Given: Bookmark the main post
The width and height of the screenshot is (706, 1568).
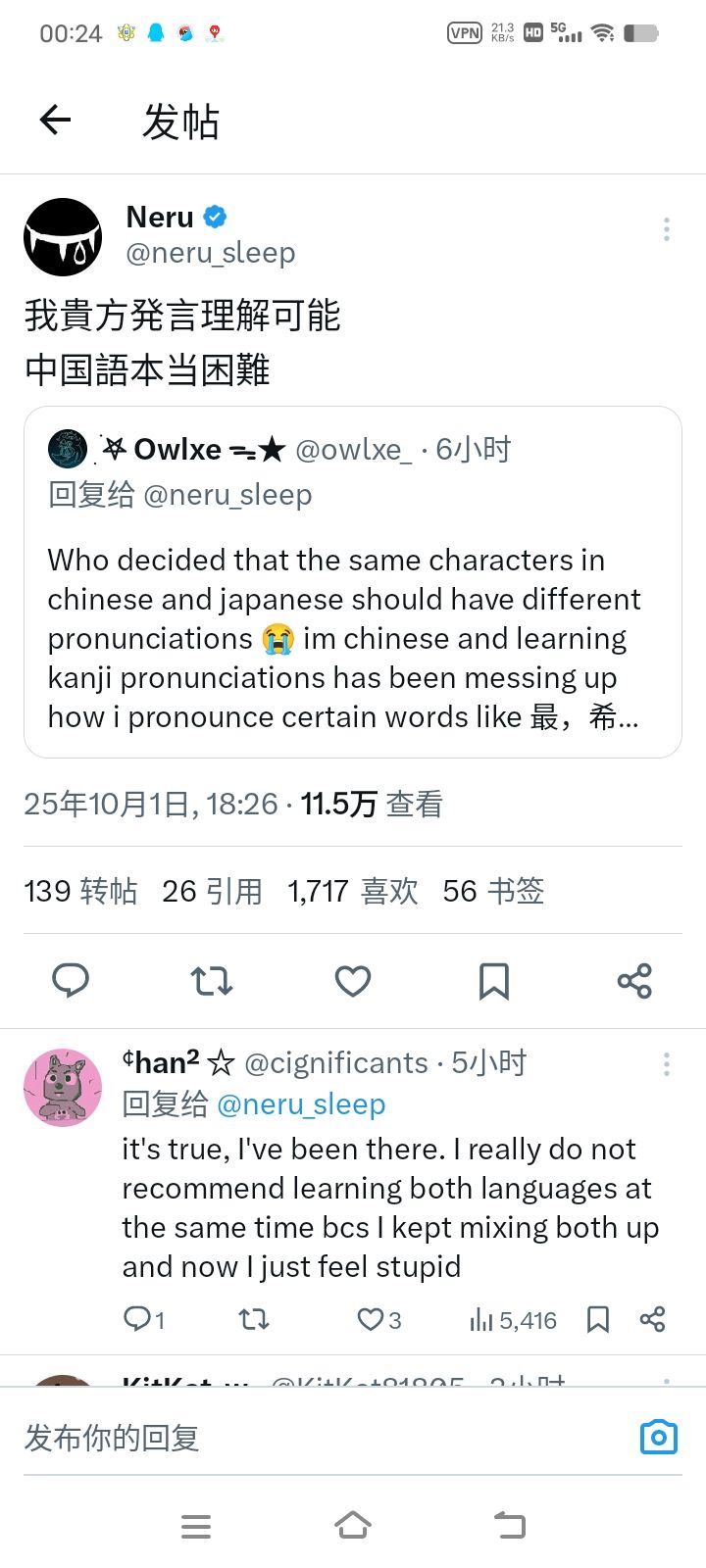Looking at the screenshot, I should (x=494, y=980).
